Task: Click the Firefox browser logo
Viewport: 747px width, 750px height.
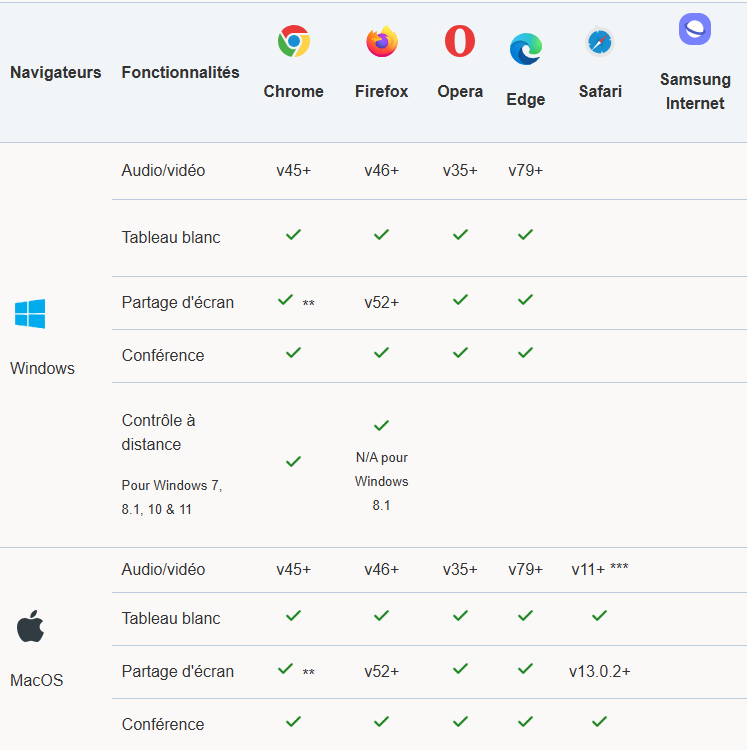Action: click(381, 42)
